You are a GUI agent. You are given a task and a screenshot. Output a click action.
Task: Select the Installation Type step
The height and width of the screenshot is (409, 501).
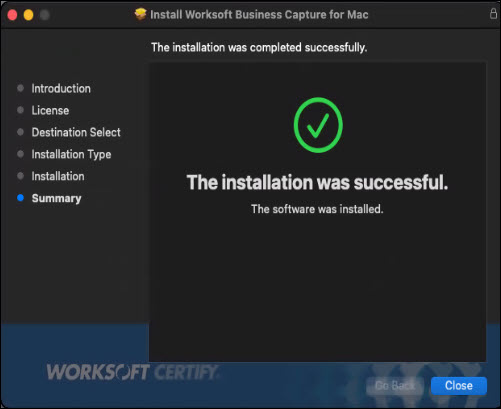pyautogui.click(x=71, y=155)
